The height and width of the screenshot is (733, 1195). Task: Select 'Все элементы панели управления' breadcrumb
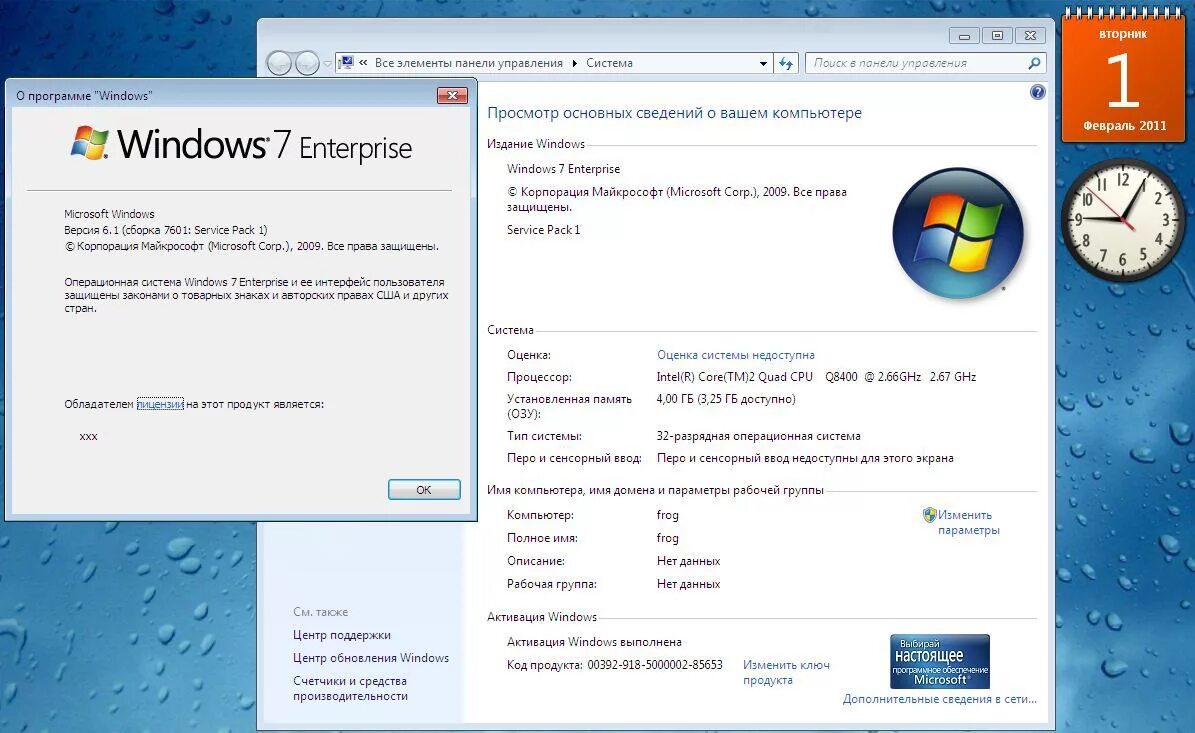pos(469,63)
